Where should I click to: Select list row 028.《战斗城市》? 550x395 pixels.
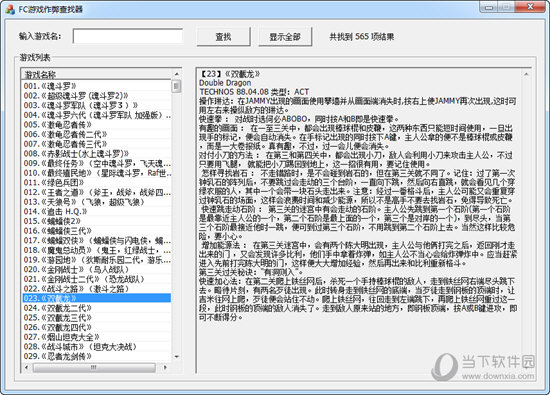pyautogui.click(x=97, y=347)
